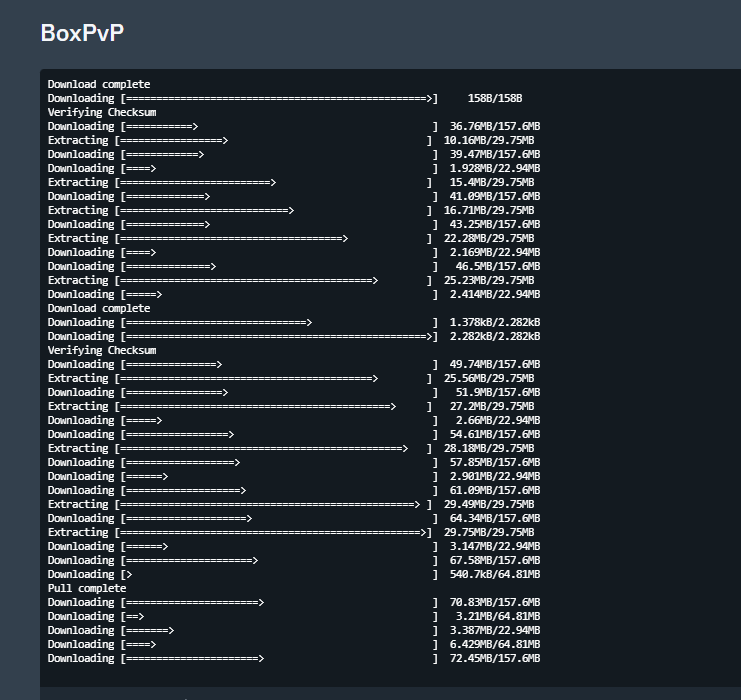Image resolution: width=741 pixels, height=700 pixels.
Task: Click the 70.83MB/157.6MB downloading value
Action: pos(495,603)
